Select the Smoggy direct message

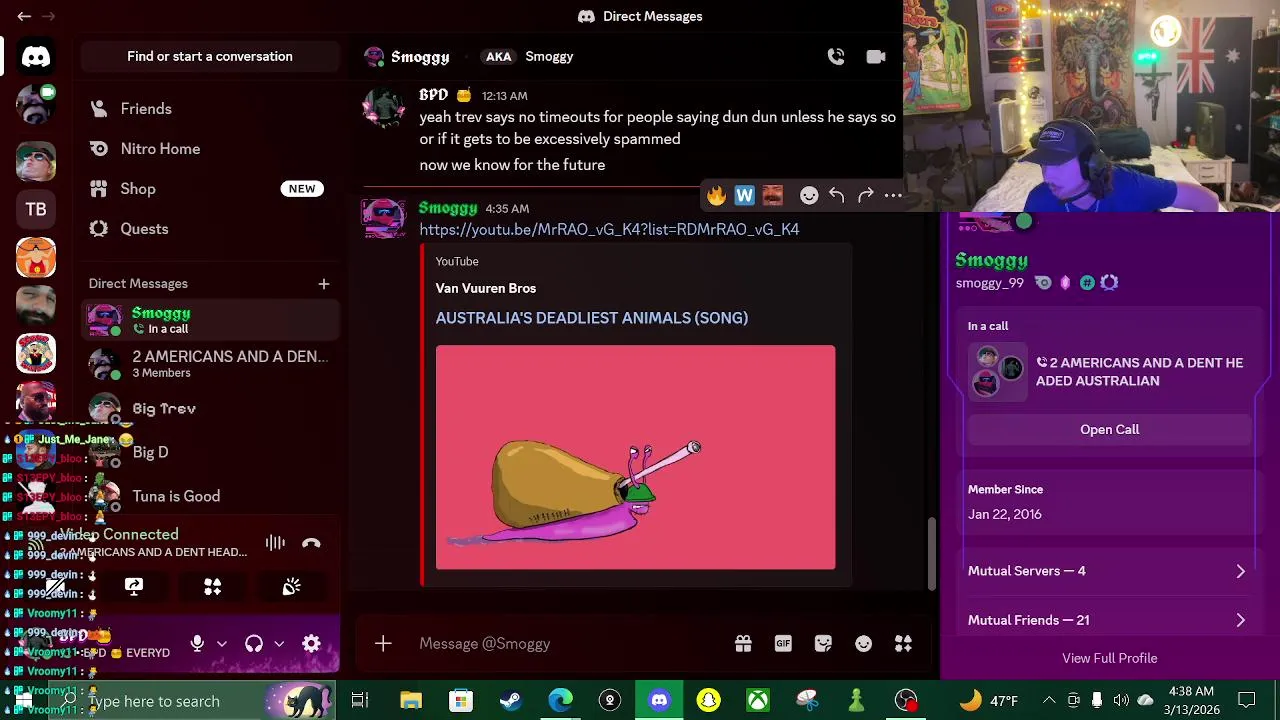(210, 320)
